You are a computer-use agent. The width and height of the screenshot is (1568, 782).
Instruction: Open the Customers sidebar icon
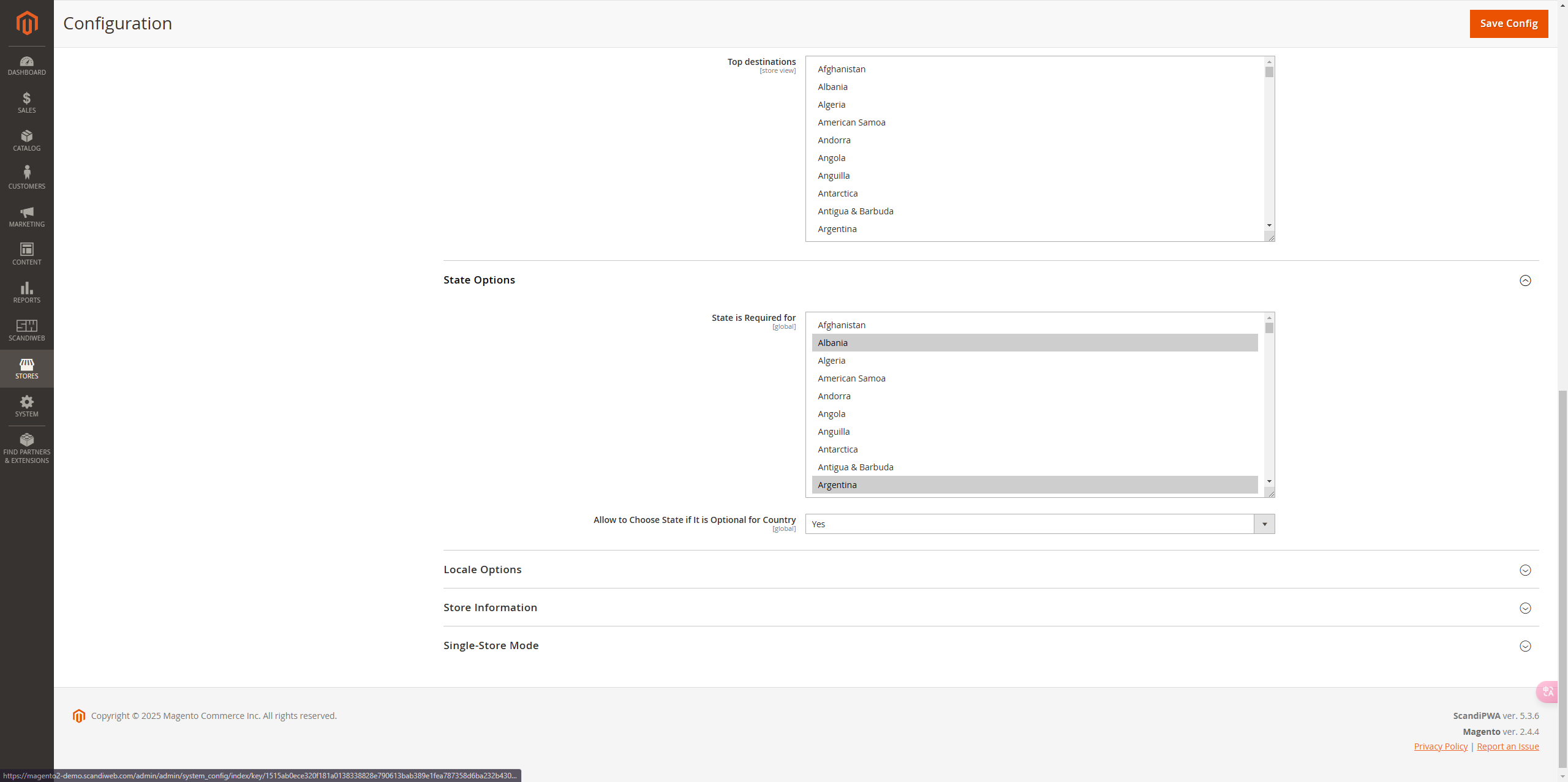pos(26,178)
